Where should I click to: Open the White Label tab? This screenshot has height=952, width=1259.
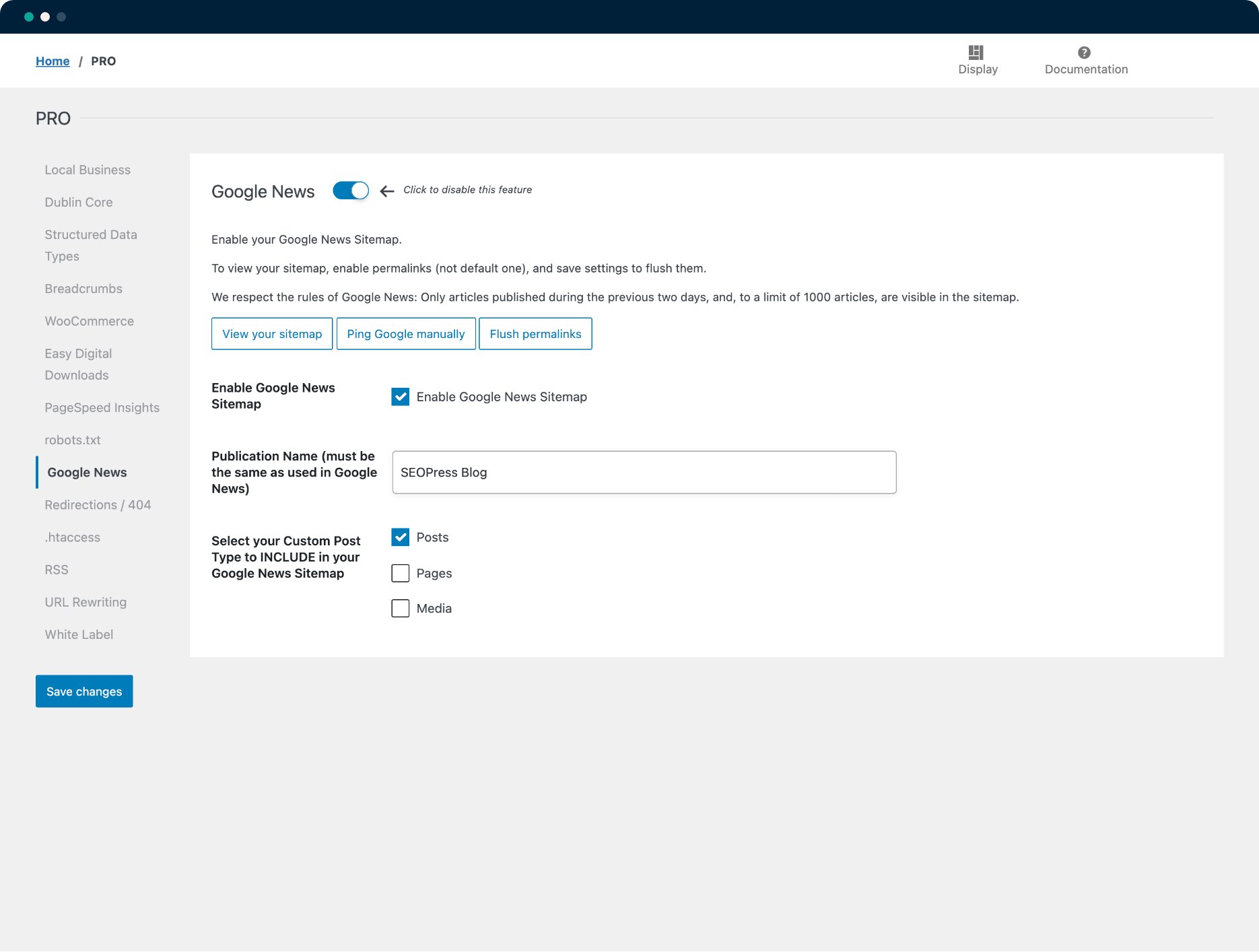click(x=79, y=634)
